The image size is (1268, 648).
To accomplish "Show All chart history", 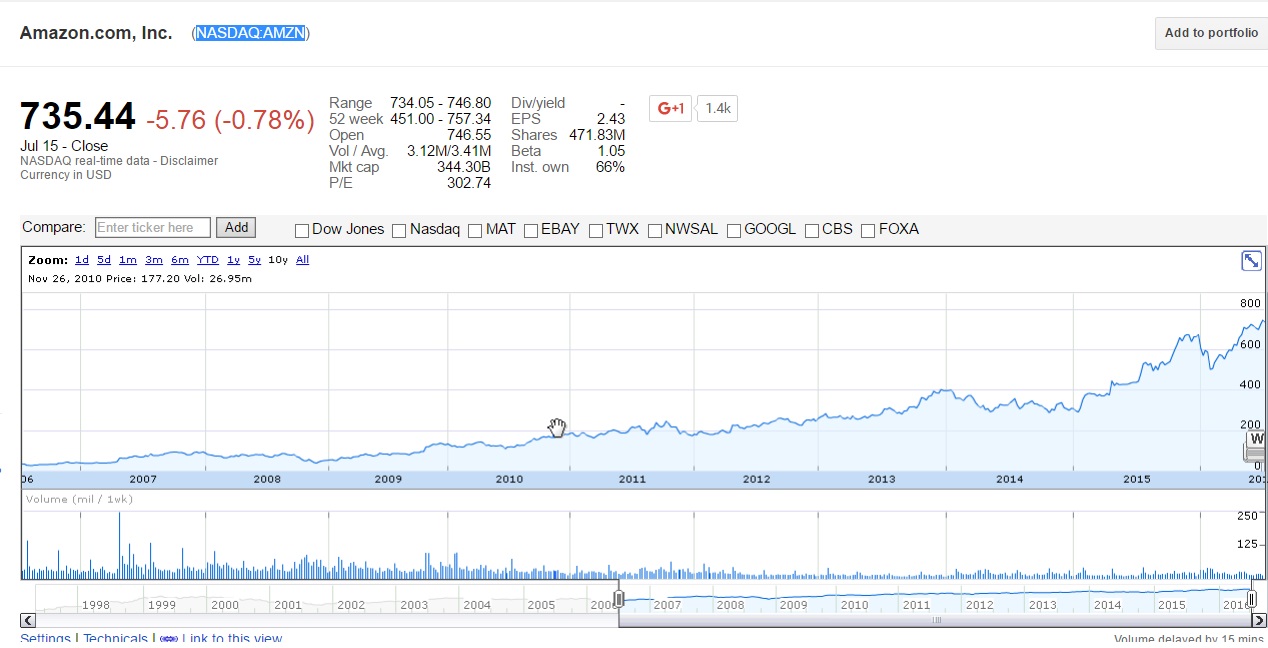I will coord(303,260).
